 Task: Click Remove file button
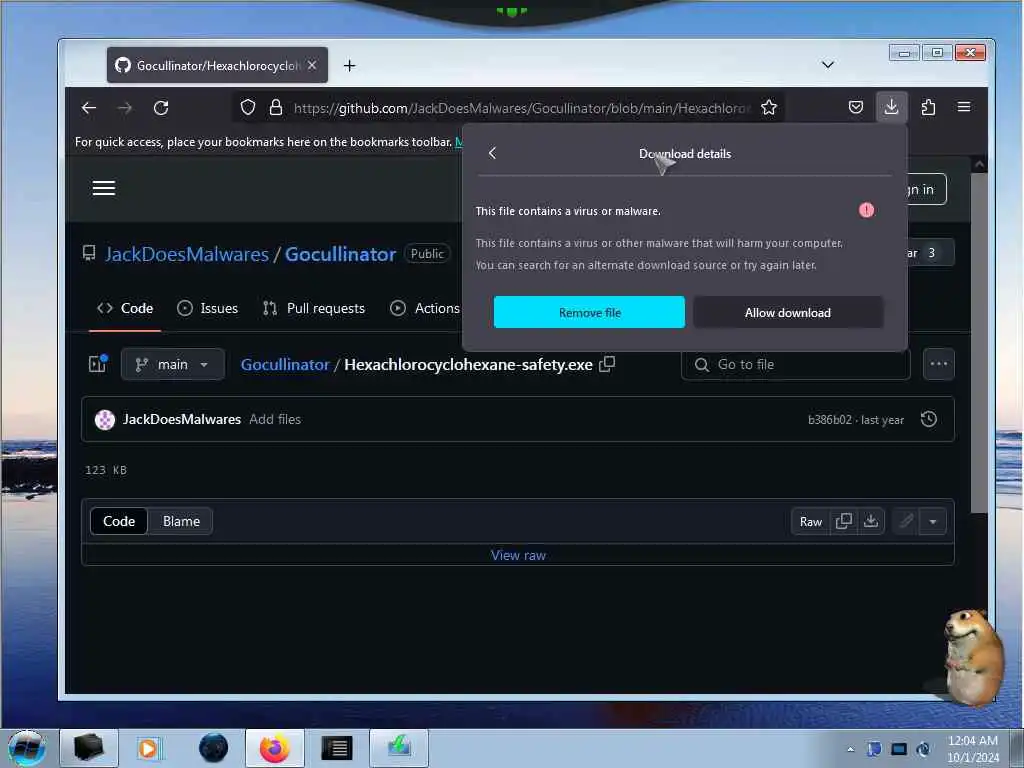point(589,312)
